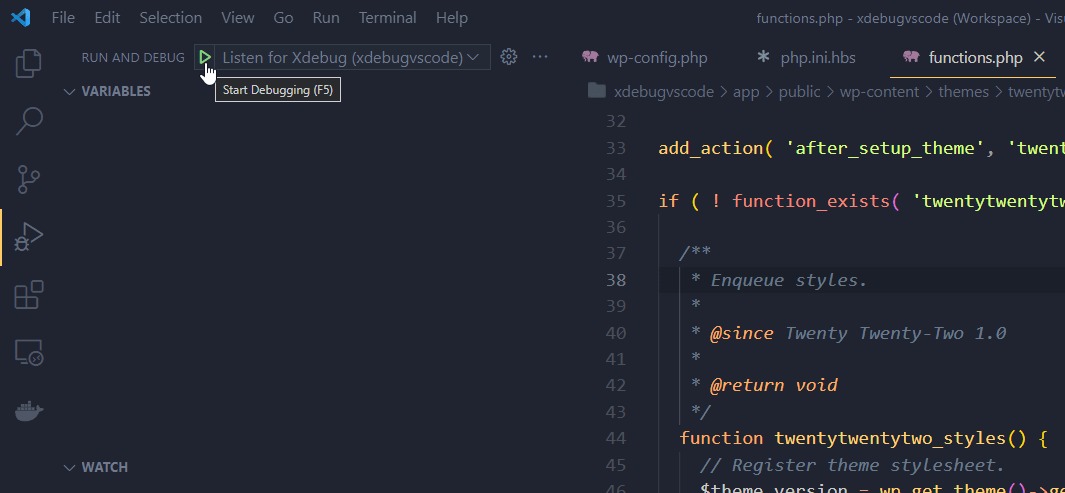Open the Selection menu
This screenshot has width=1065, height=493.
(x=170, y=18)
